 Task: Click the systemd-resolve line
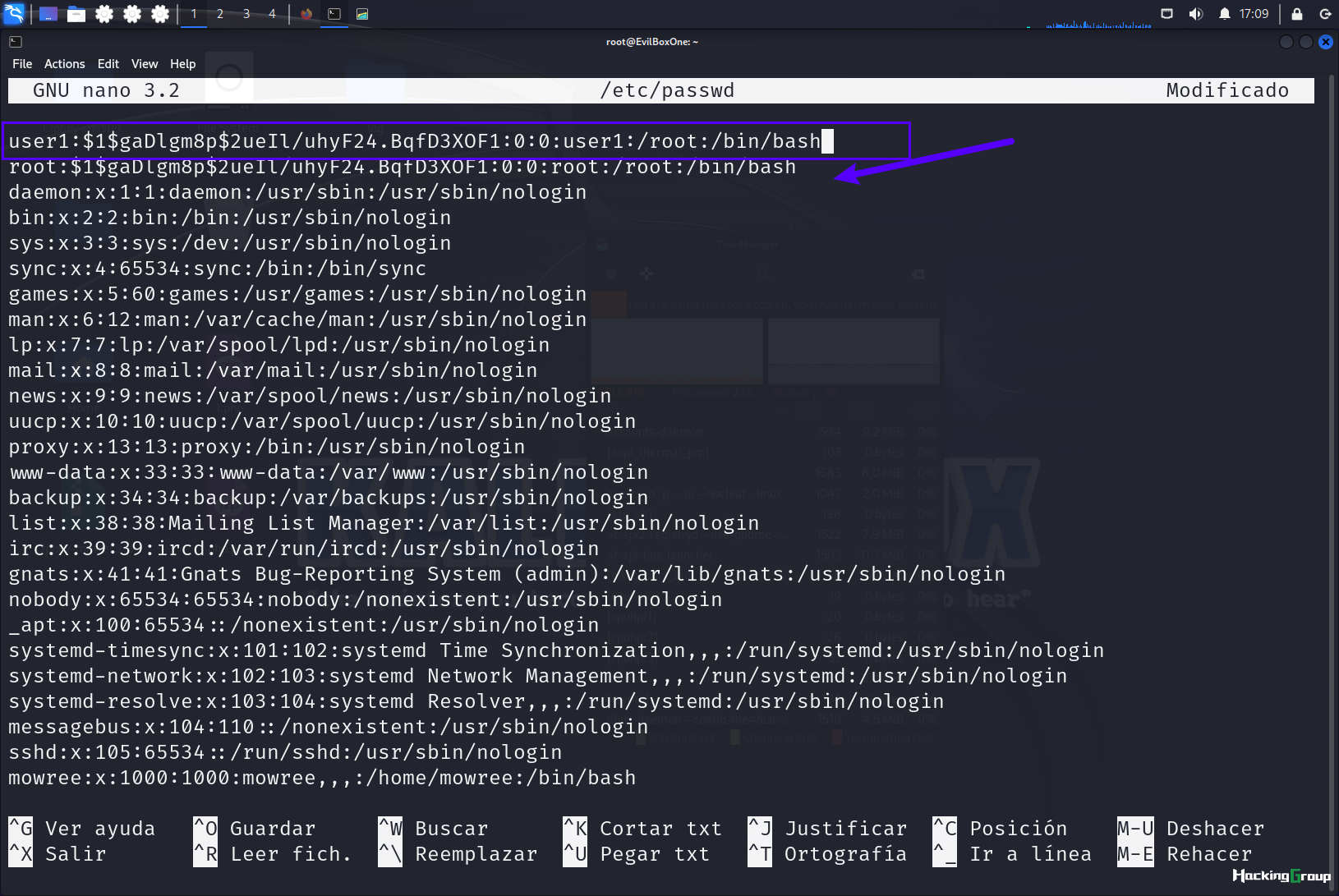point(476,701)
